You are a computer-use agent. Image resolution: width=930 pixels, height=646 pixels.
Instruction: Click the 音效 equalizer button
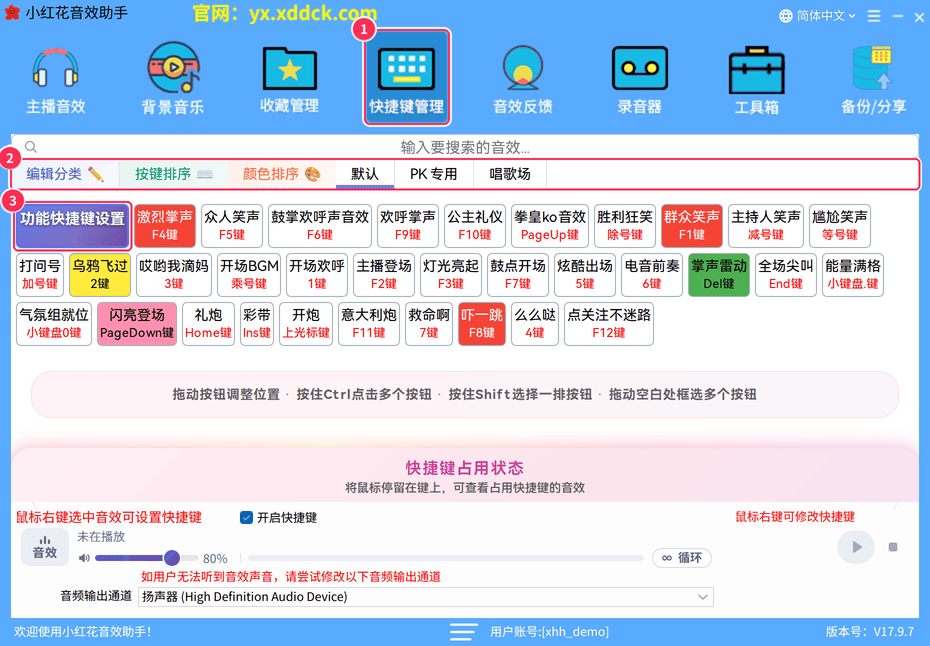[44, 546]
